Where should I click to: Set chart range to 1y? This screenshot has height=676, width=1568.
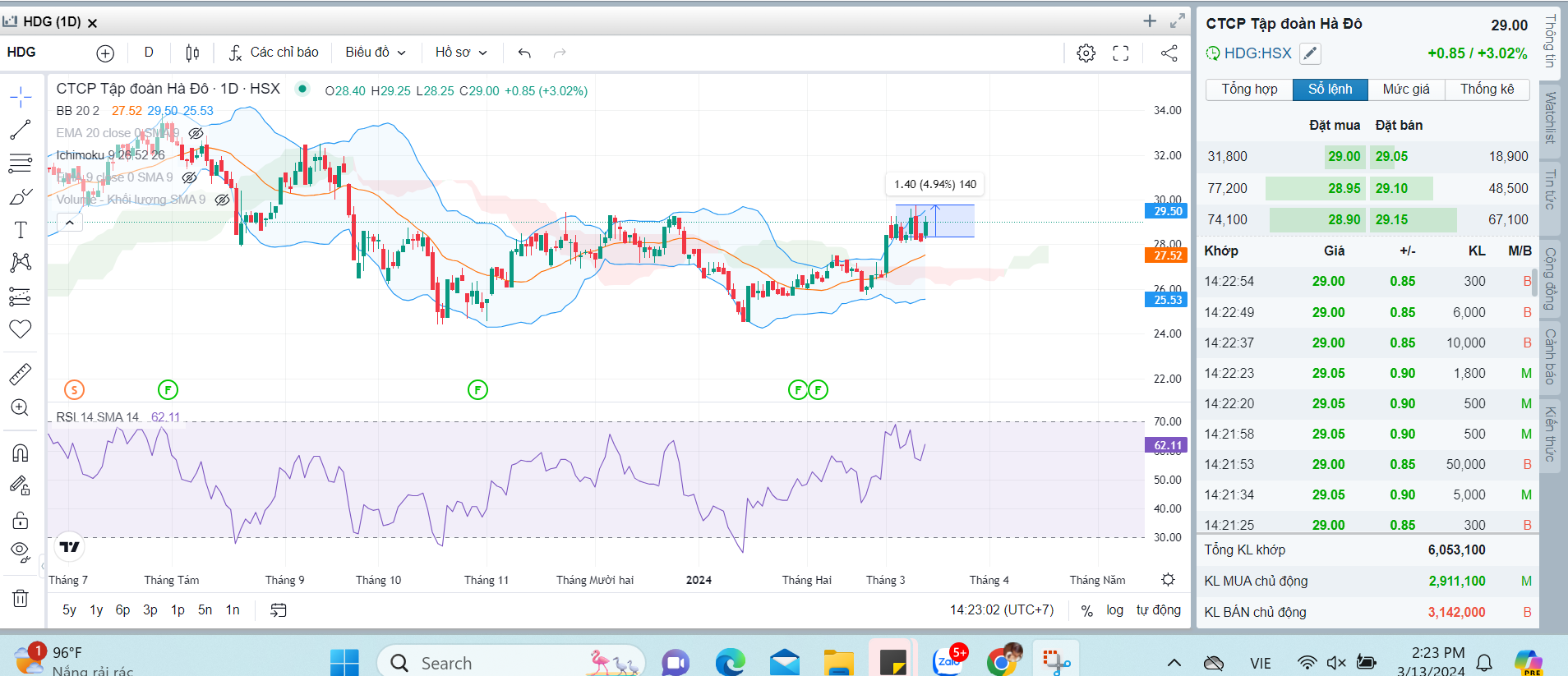[x=96, y=610]
